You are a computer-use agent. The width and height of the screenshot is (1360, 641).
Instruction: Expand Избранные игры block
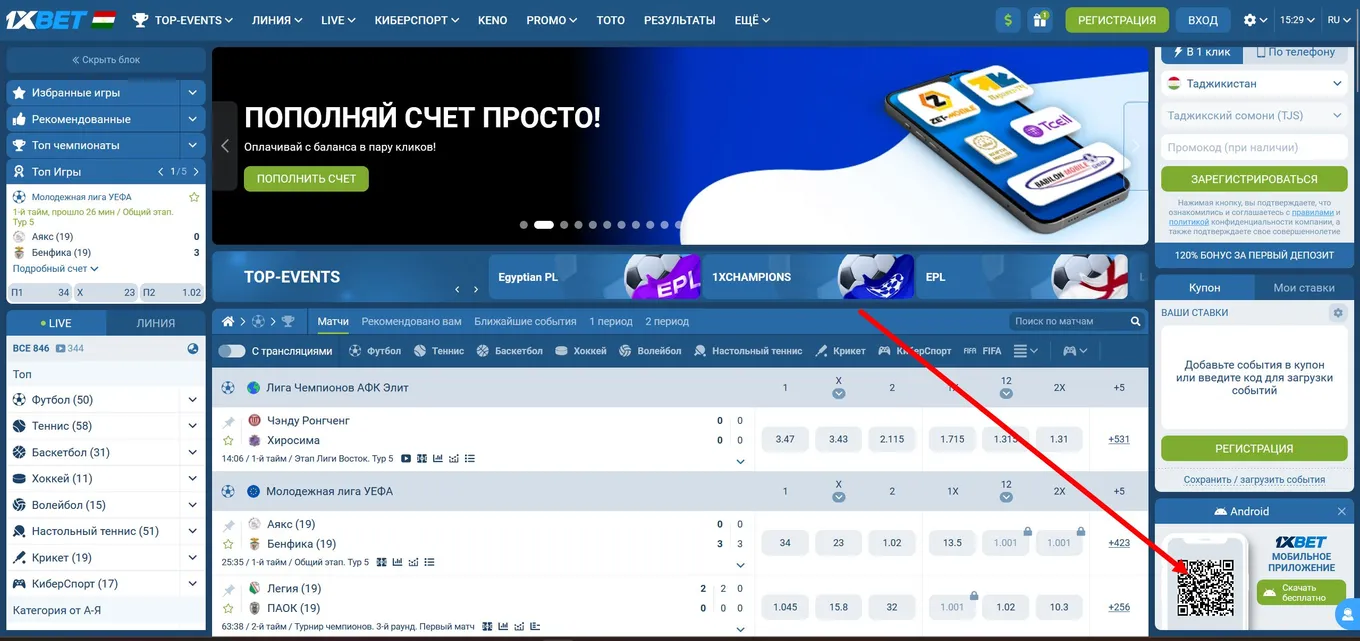coord(193,92)
